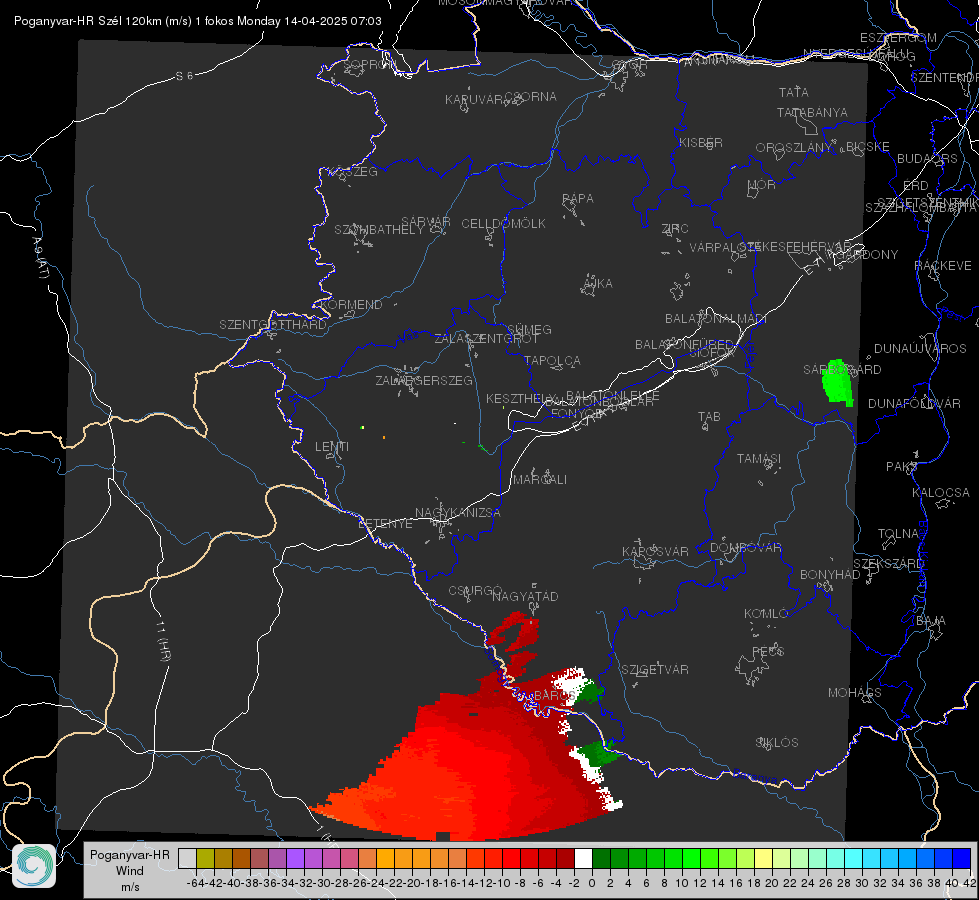This screenshot has width=979, height=900.
Task: Click the TOLNA label
Action: pyautogui.click(x=898, y=534)
